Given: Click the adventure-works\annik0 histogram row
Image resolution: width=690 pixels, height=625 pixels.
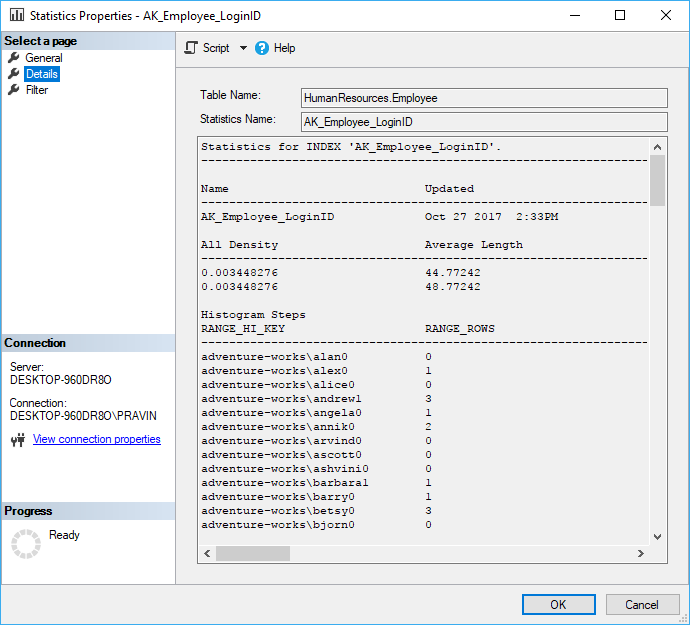Looking at the screenshot, I should pyautogui.click(x=316, y=427).
